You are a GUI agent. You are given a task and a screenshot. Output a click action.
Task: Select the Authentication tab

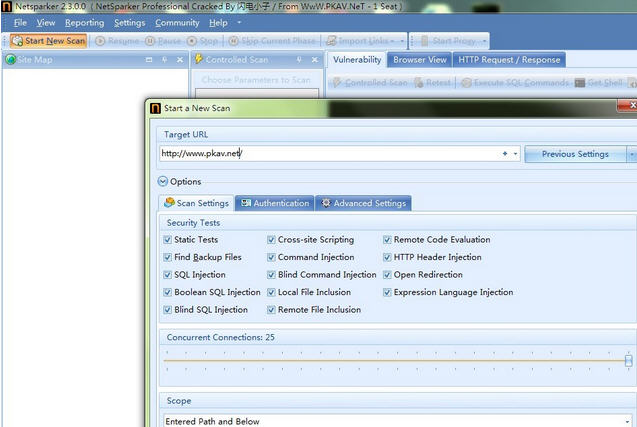point(275,203)
